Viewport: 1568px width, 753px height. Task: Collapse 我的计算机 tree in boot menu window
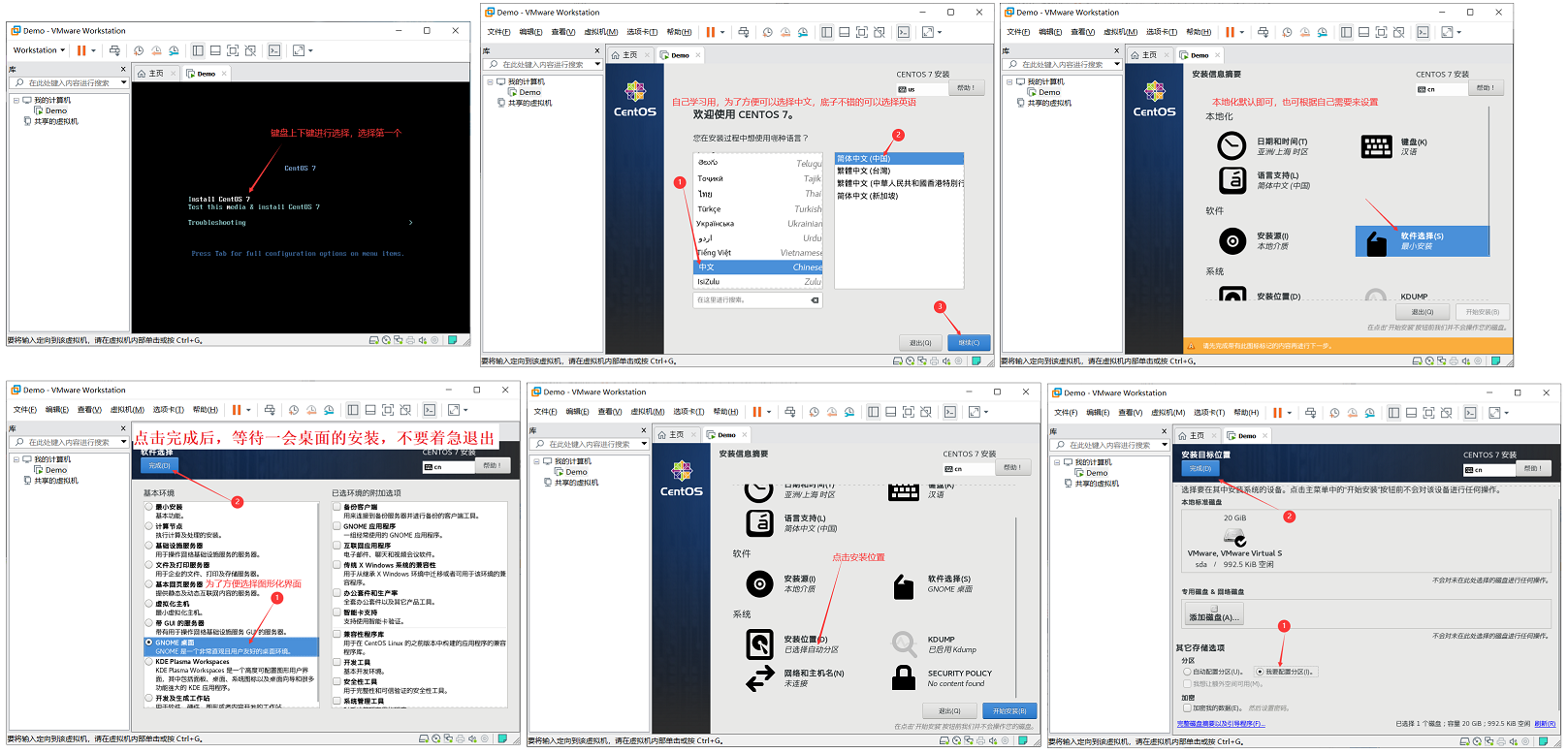tap(16, 100)
